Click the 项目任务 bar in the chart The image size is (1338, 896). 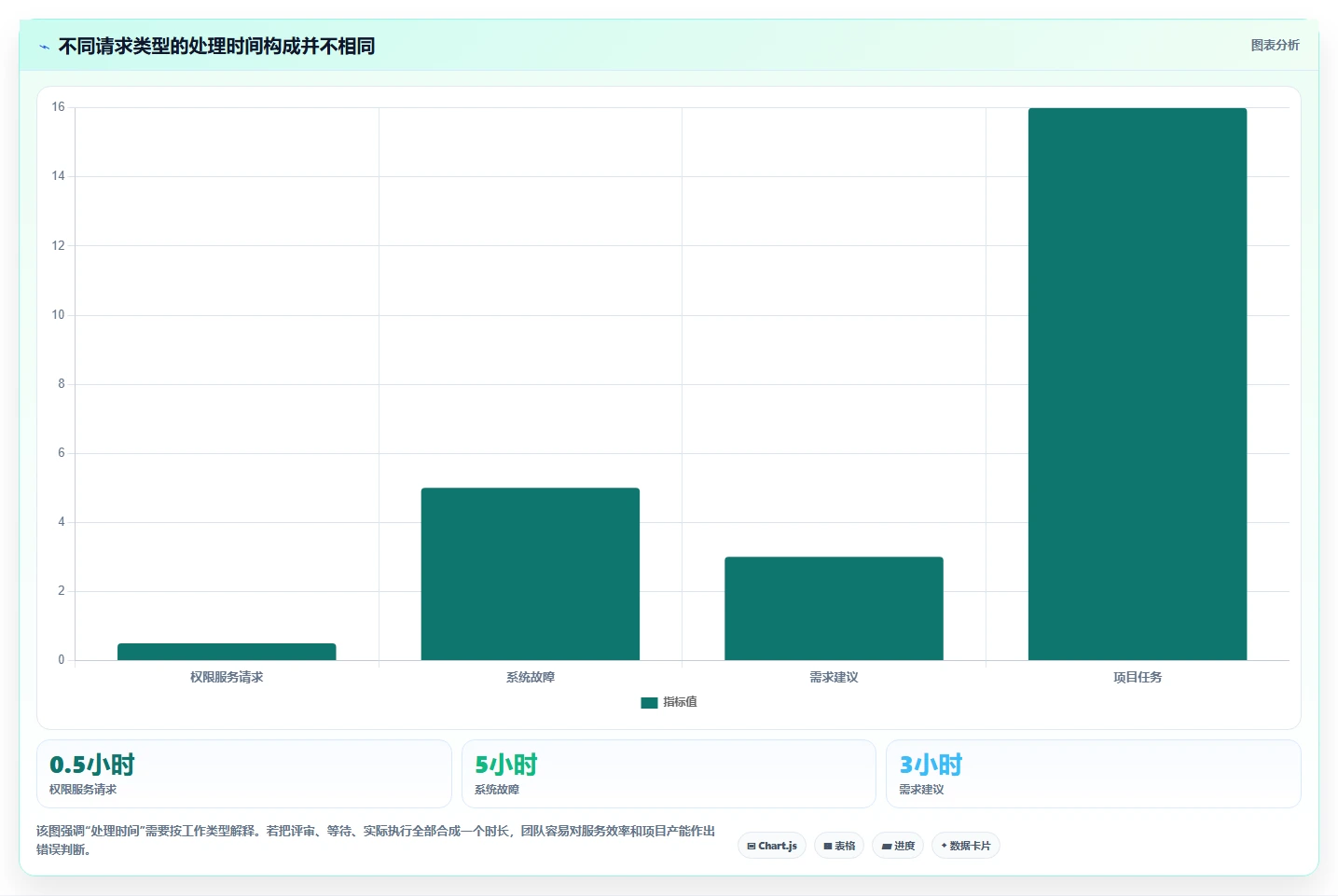(x=1138, y=384)
